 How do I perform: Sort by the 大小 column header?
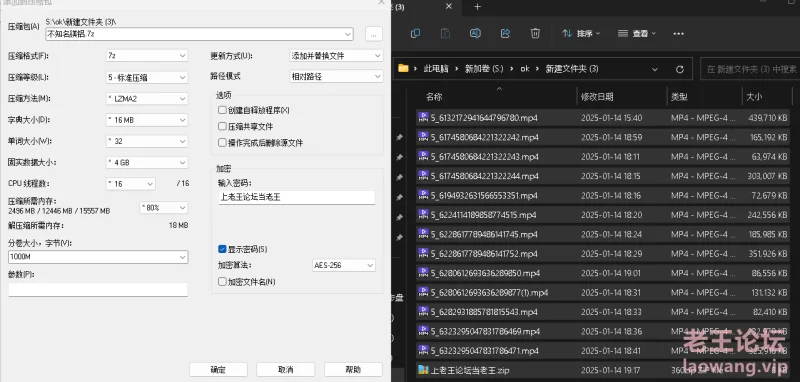coord(754,97)
